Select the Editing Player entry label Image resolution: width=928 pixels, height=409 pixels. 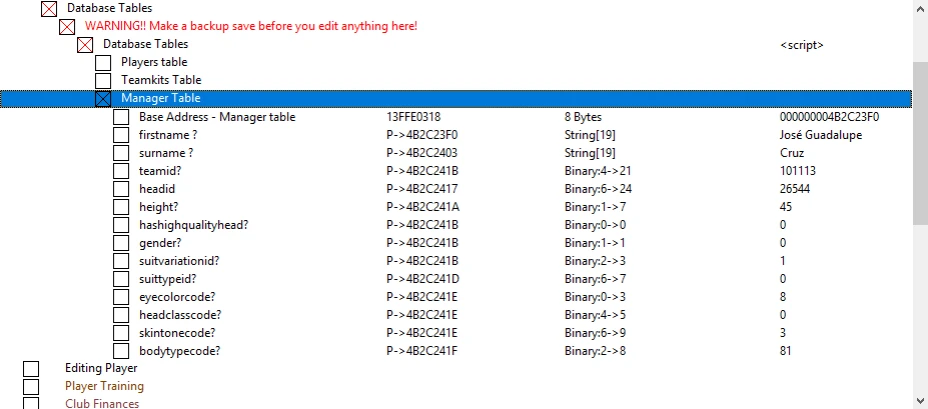(x=101, y=368)
